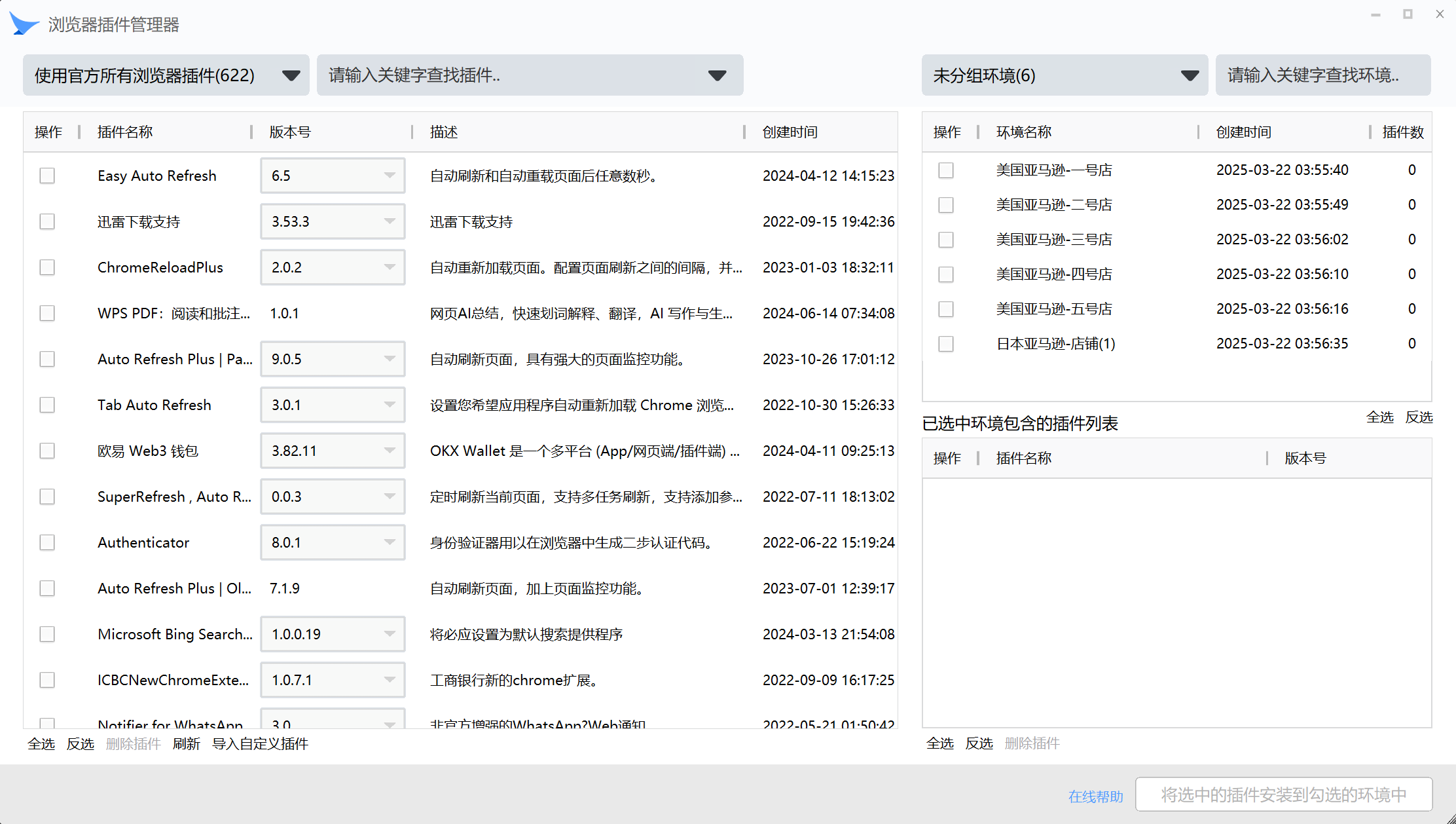The image size is (1456, 824).
Task: Check the 欧易 Web3 钱包 checkbox
Action: click(47, 451)
